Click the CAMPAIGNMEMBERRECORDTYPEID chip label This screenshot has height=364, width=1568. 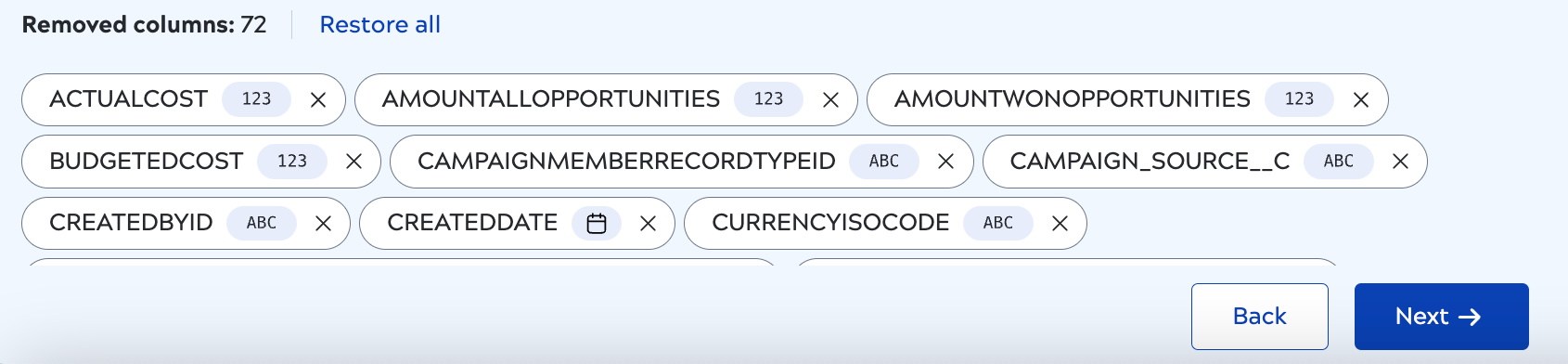click(626, 161)
